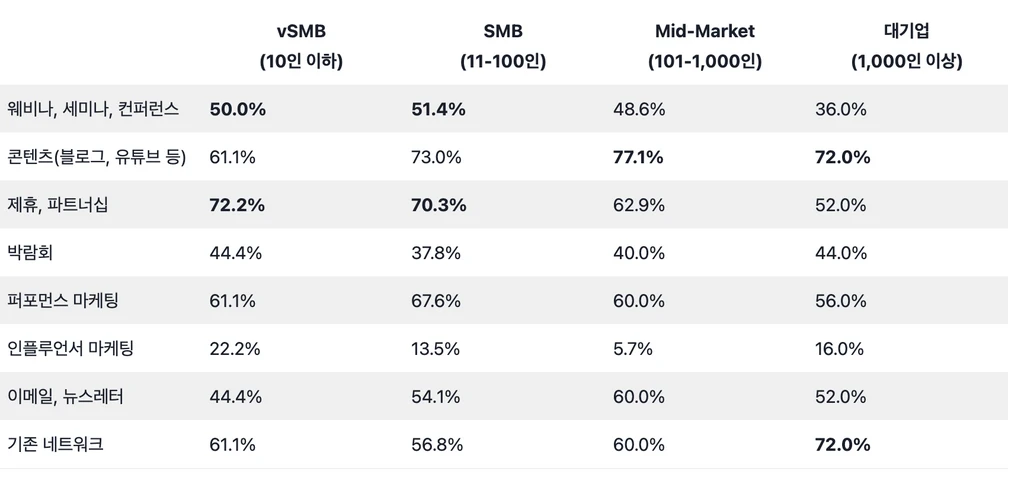Select the SMB (11-100인) column header

click(x=503, y=46)
